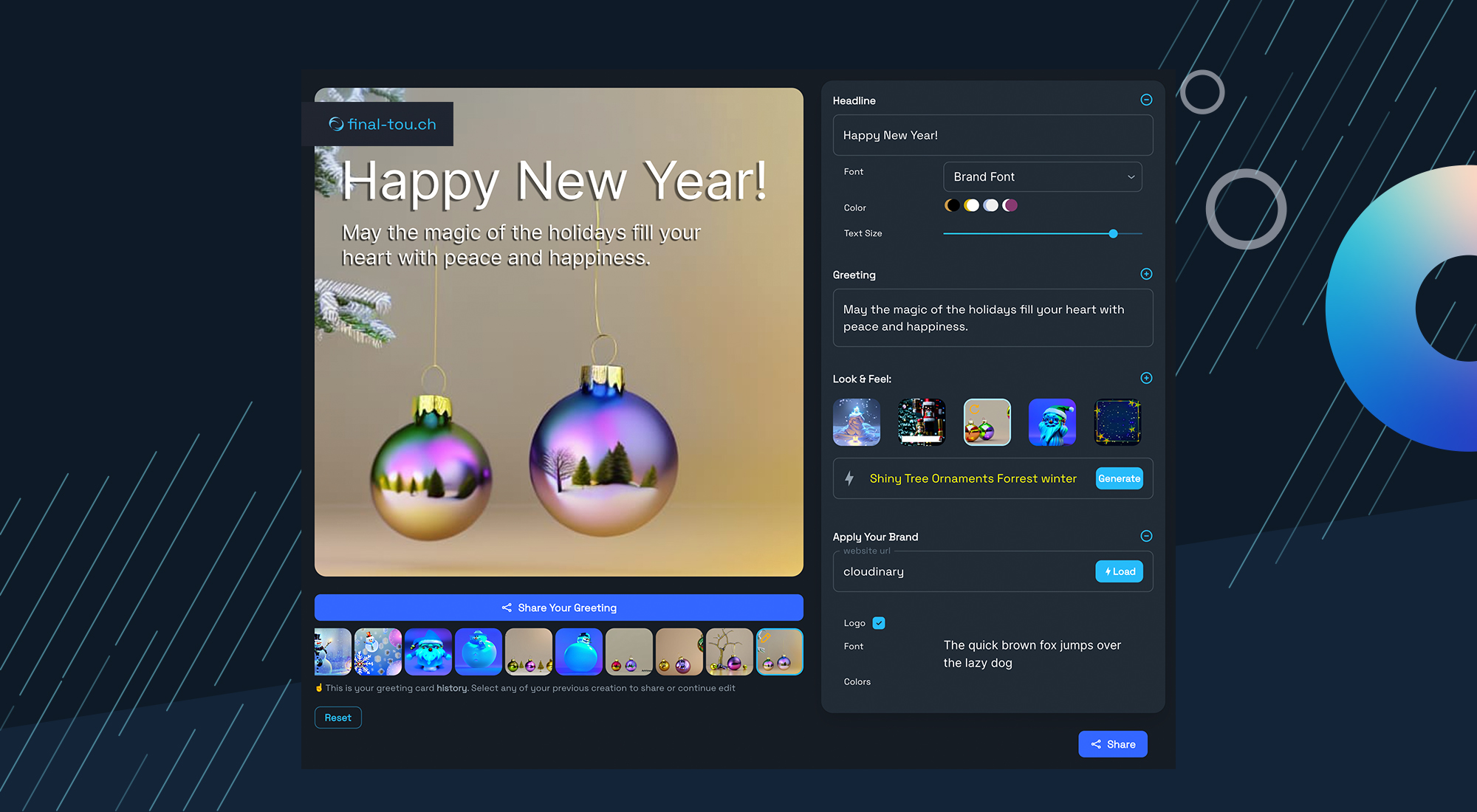
Task: Click the share icon on Share Your Greeting
Action: [x=507, y=607]
